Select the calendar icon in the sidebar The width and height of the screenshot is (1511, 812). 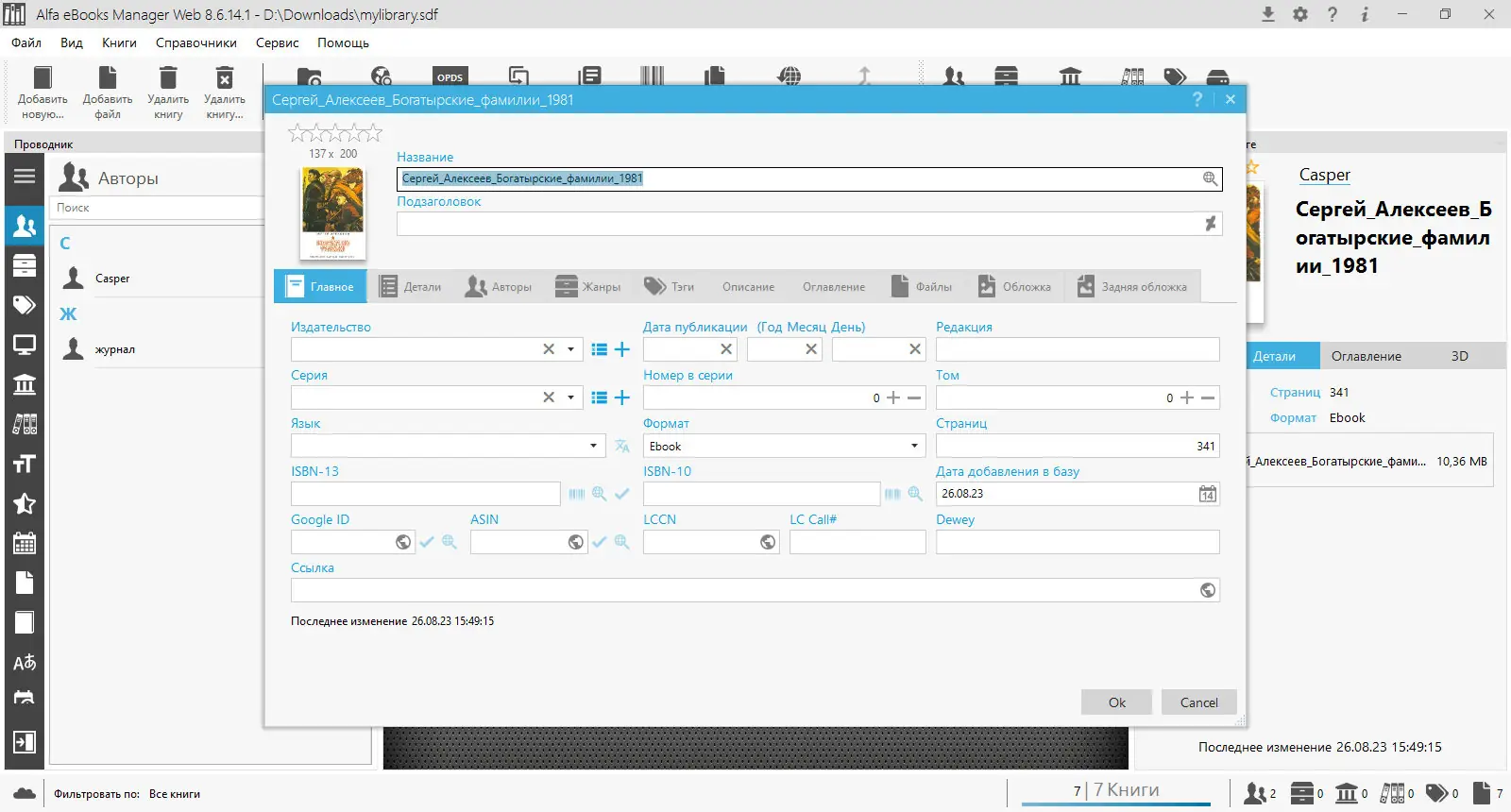click(x=25, y=543)
